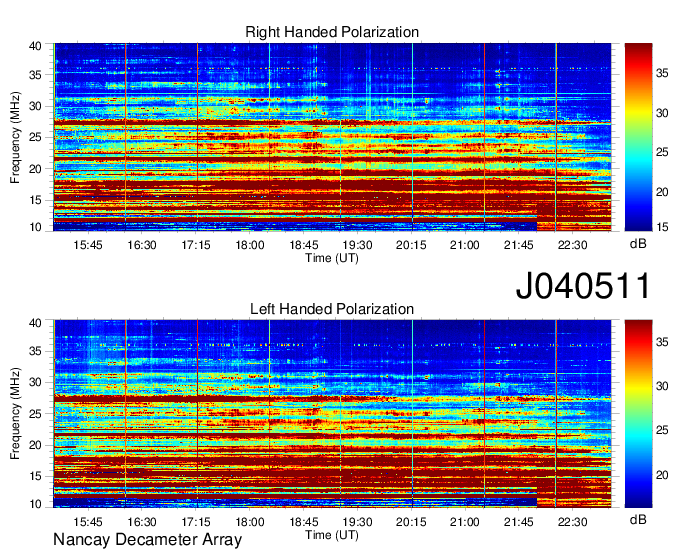
Task: Click the 30 MHz frequency tick on Left Handed plot
Action: coord(35,382)
